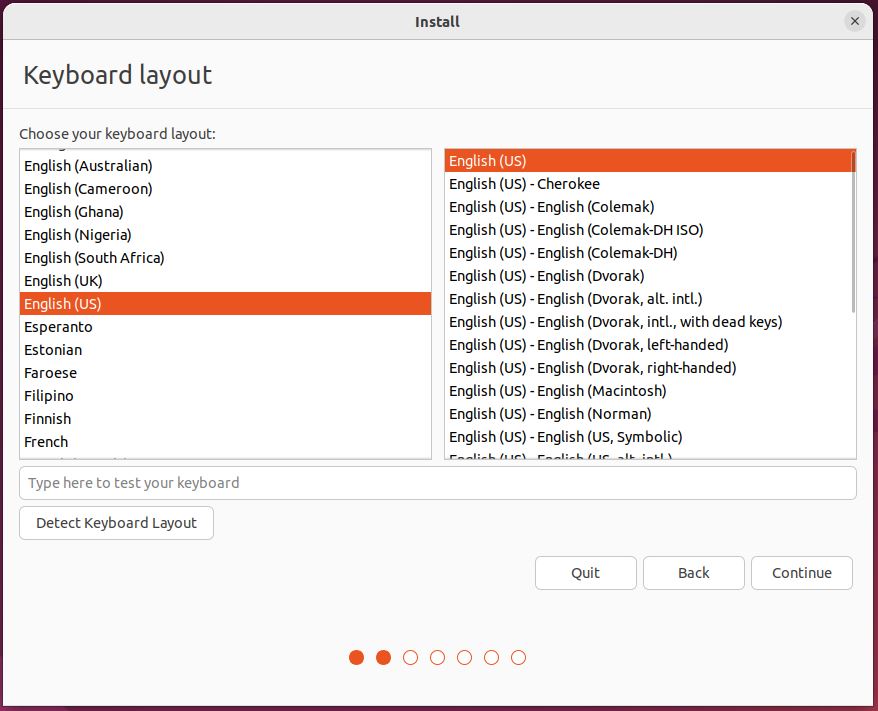Select English (Norman) variant
Viewport: 878px width, 711px height.
550,414
